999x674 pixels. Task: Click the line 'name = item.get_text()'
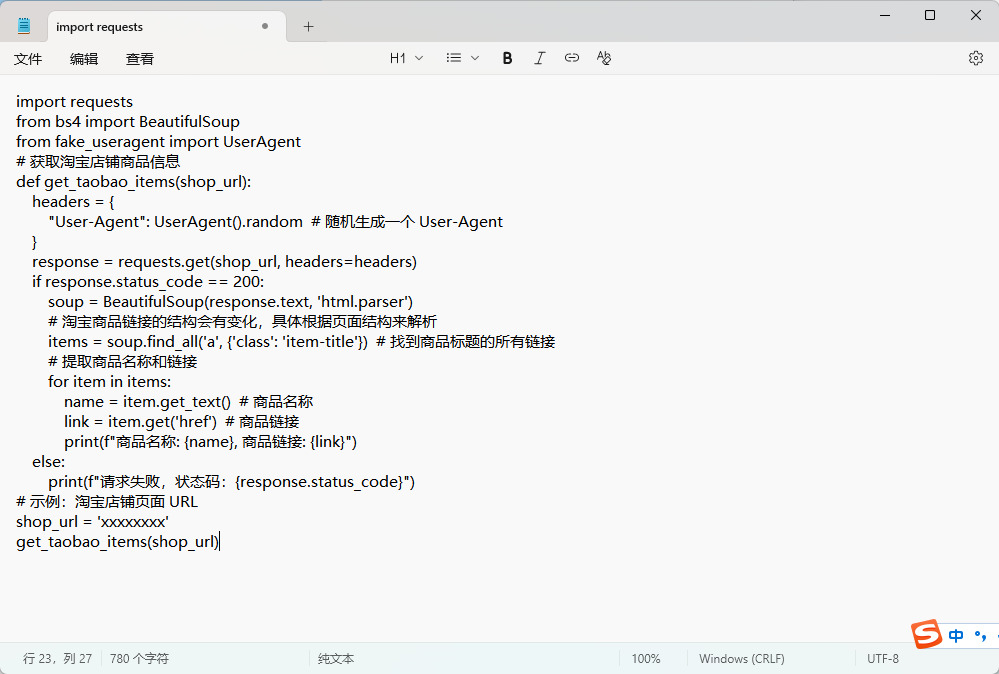click(x=189, y=402)
